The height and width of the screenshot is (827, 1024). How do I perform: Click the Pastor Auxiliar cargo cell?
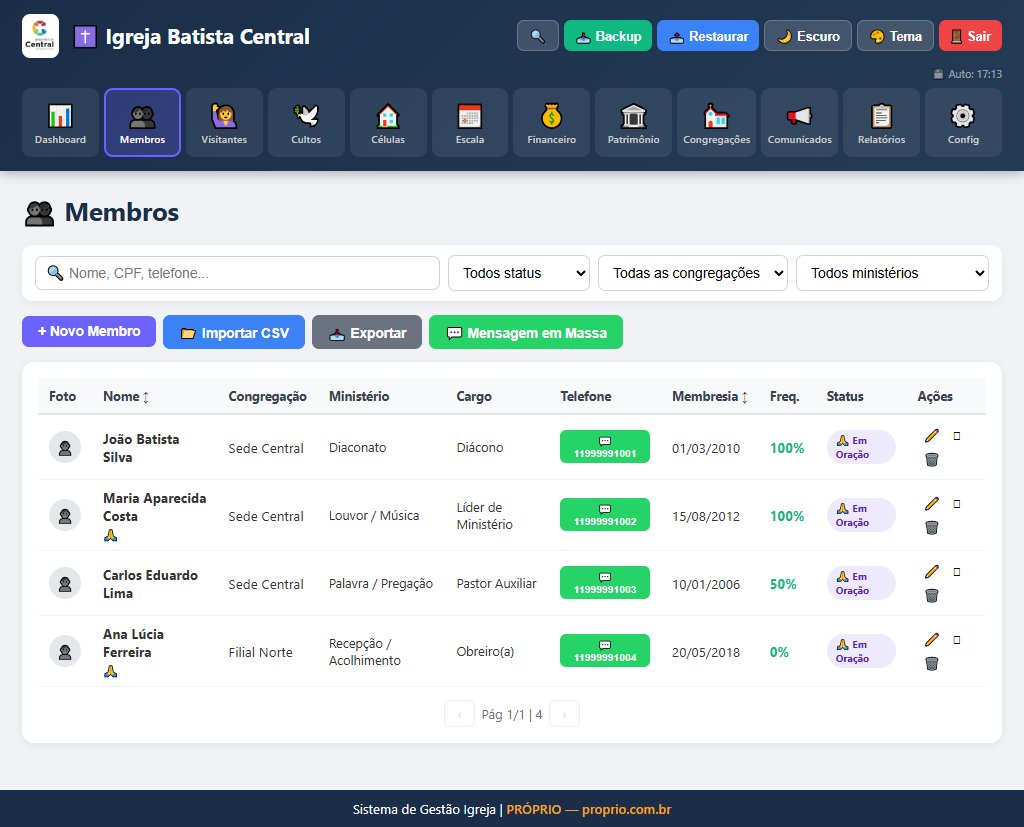(496, 583)
